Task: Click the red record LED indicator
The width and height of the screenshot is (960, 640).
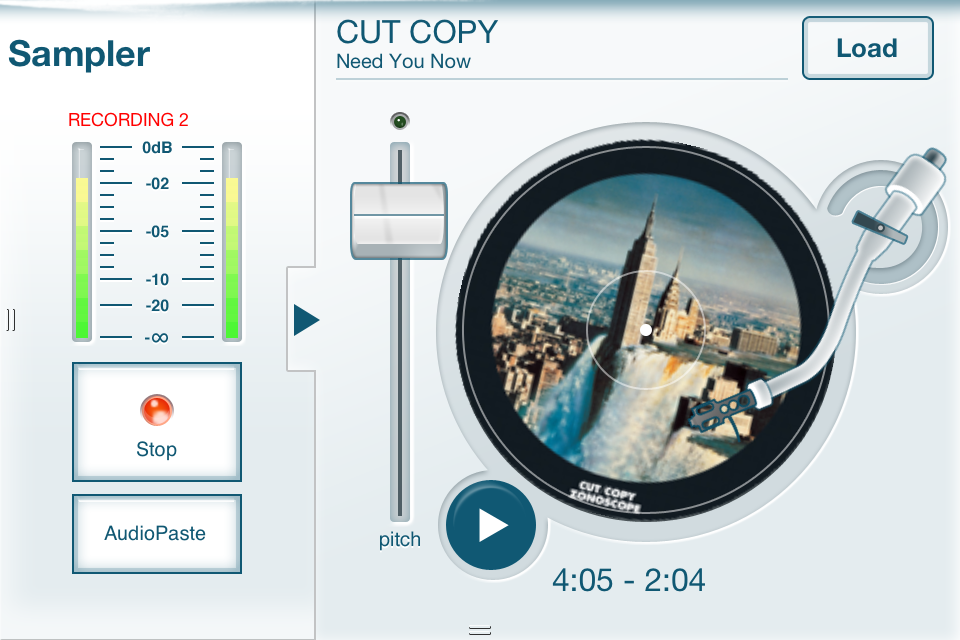Action: (x=157, y=410)
